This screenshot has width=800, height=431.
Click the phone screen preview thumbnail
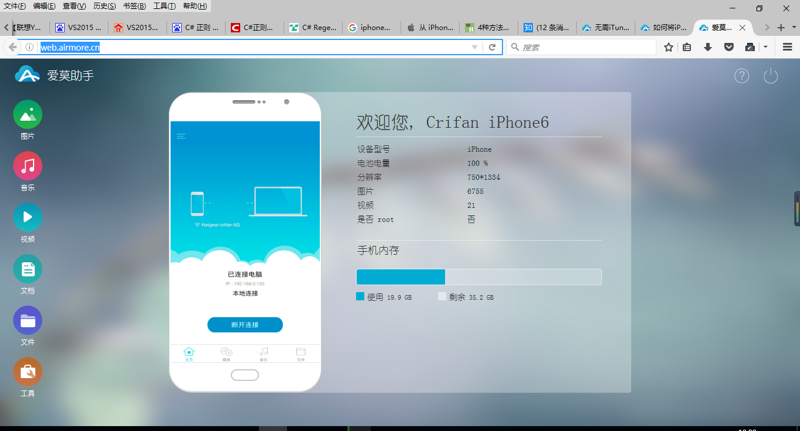coord(245,242)
